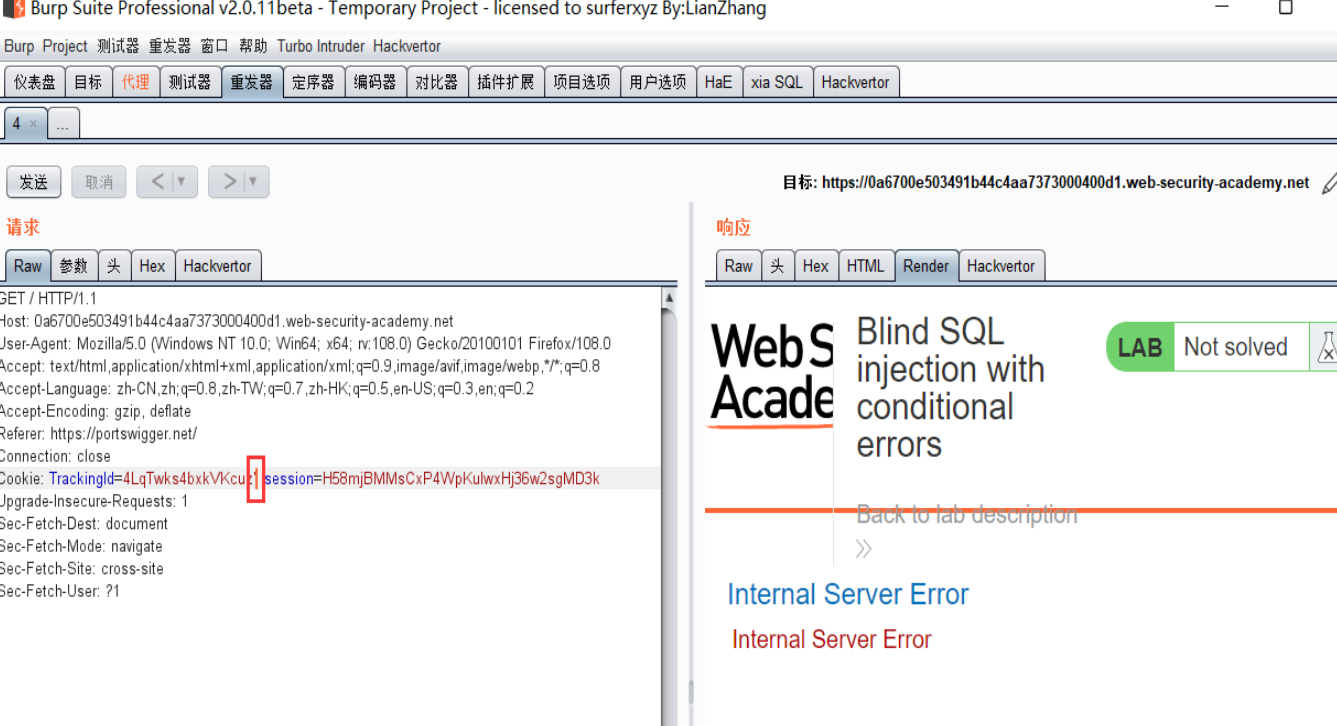Select the request 参数 tab
Viewport: 1337px width, 726px height.
point(74,266)
